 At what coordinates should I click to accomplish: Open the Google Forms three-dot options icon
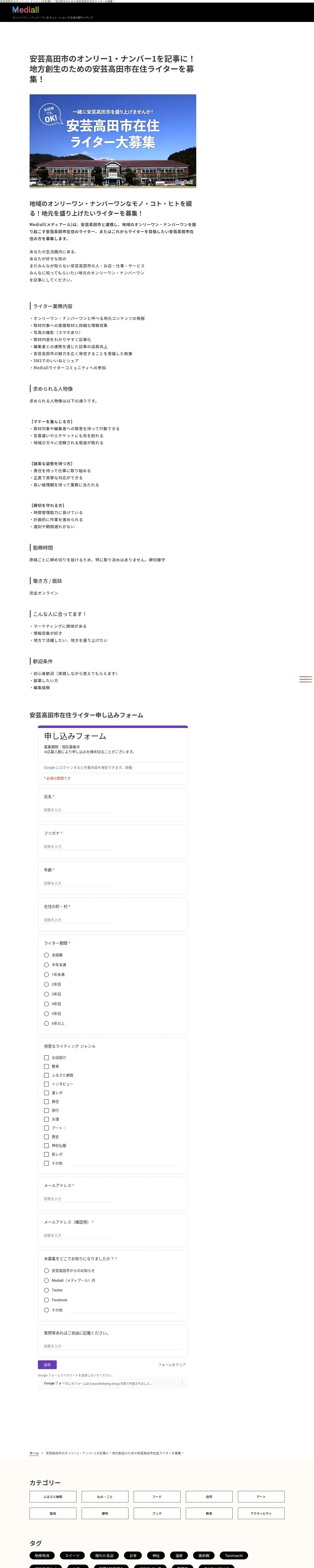pyautogui.click(x=182, y=1383)
